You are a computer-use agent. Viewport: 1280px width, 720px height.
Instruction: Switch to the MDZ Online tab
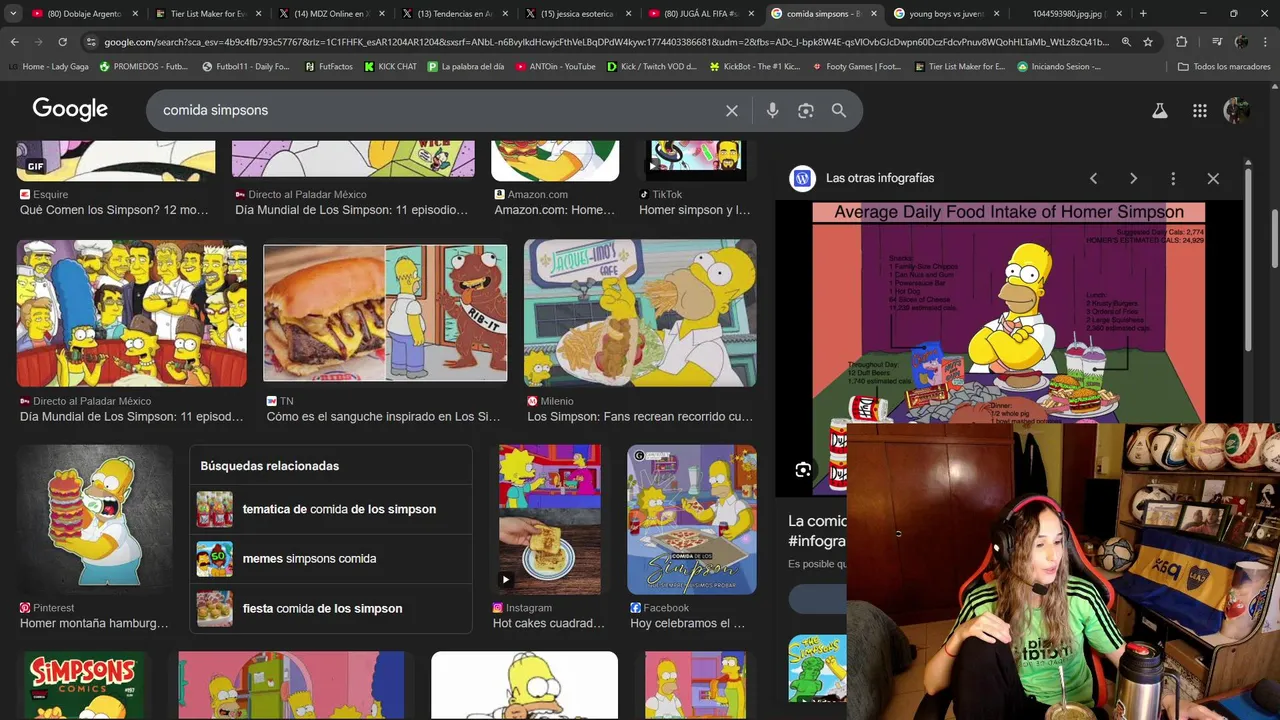331,14
